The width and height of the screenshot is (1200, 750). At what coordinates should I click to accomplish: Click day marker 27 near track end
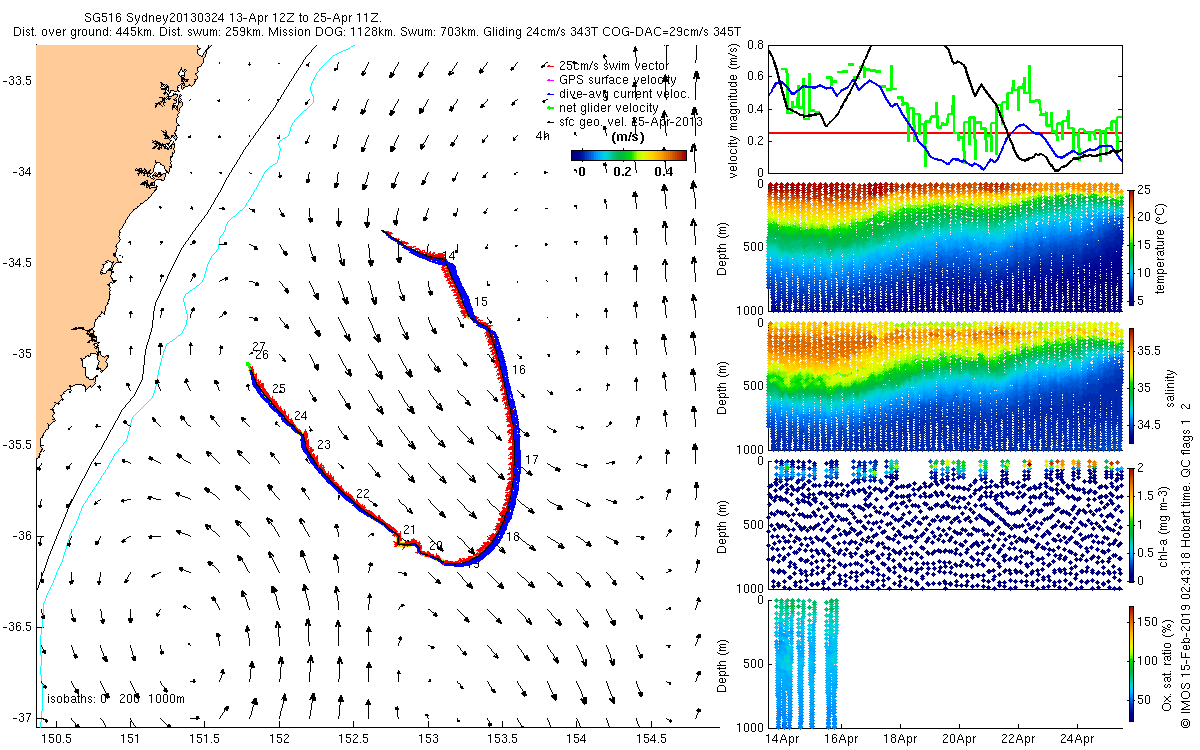258,346
